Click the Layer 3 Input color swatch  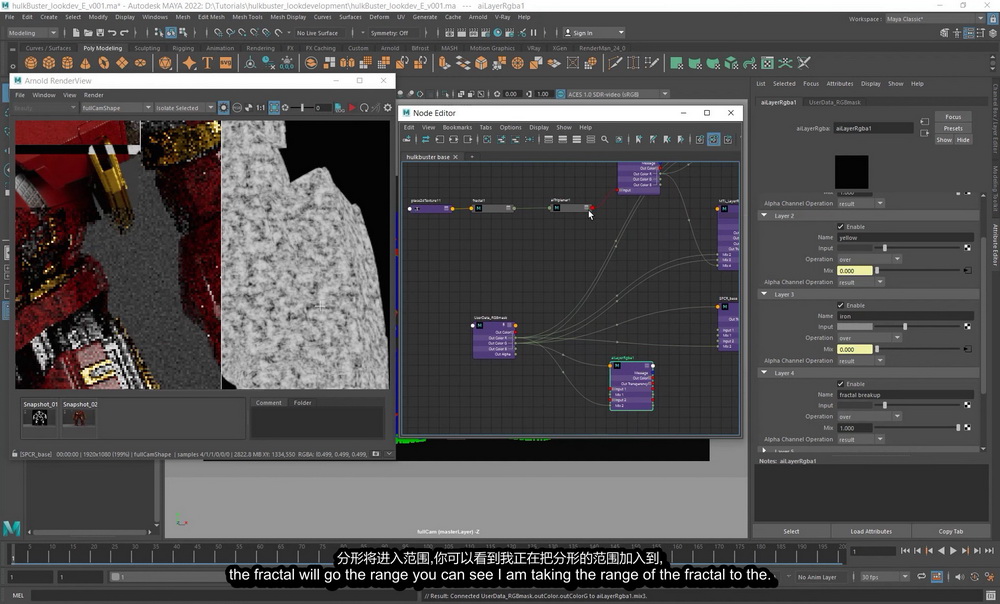pyautogui.click(x=855, y=327)
